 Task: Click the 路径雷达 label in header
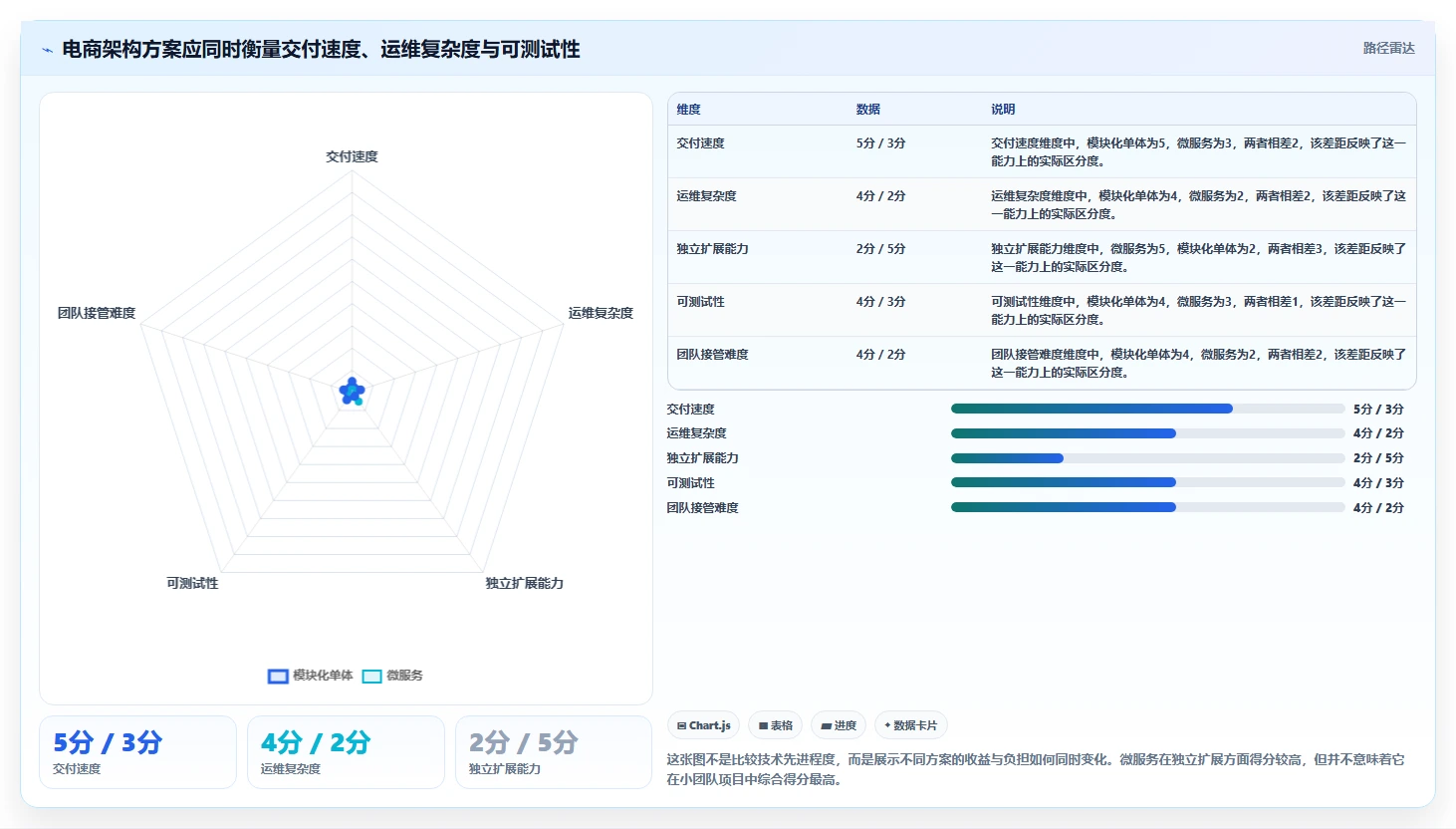(1388, 48)
